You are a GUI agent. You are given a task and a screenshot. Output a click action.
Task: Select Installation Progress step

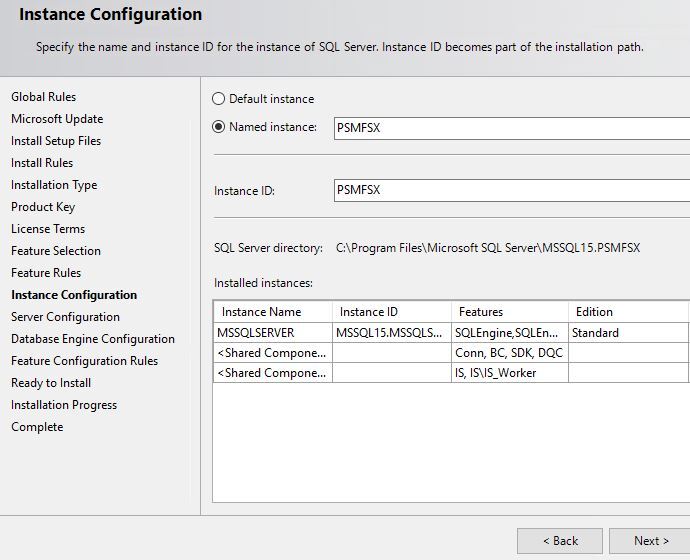[x=64, y=405]
